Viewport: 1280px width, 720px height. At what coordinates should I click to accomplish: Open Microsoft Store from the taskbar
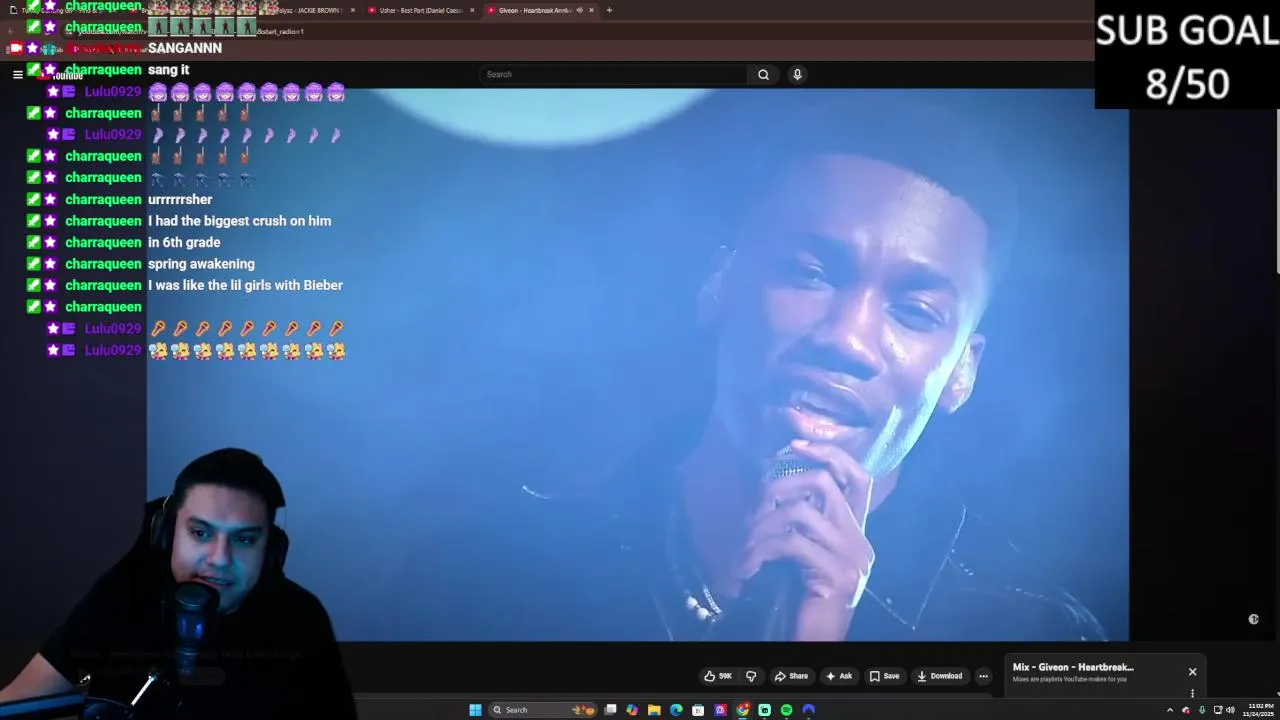(698, 710)
